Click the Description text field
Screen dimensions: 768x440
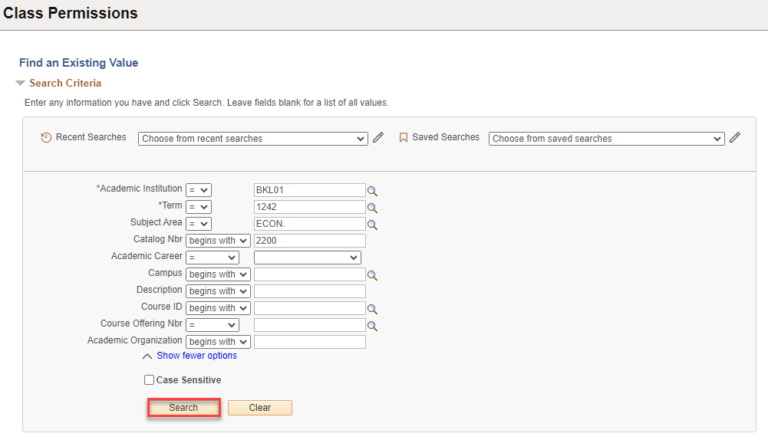pos(309,292)
